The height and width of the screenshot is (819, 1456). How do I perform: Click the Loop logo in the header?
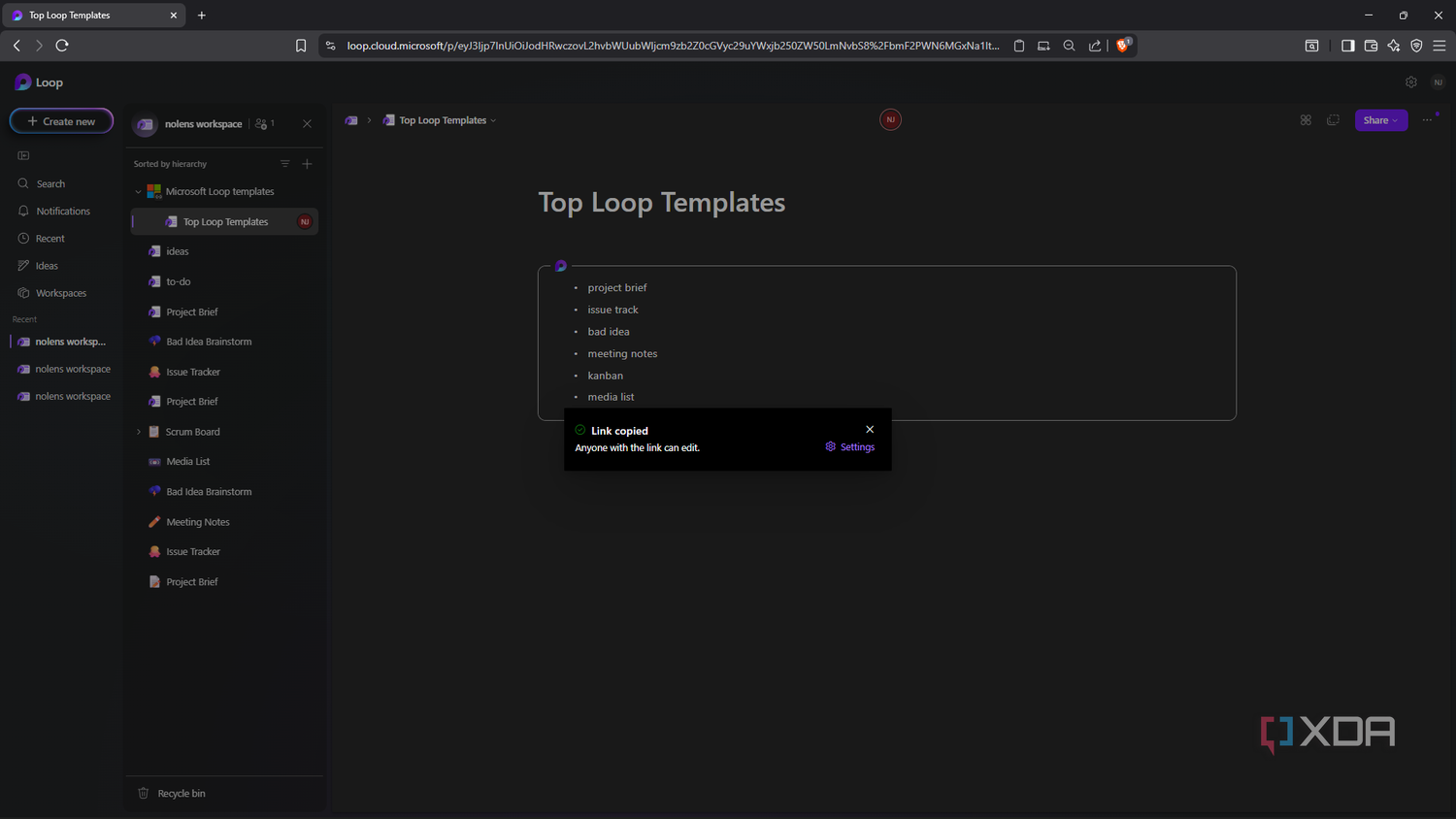click(39, 82)
